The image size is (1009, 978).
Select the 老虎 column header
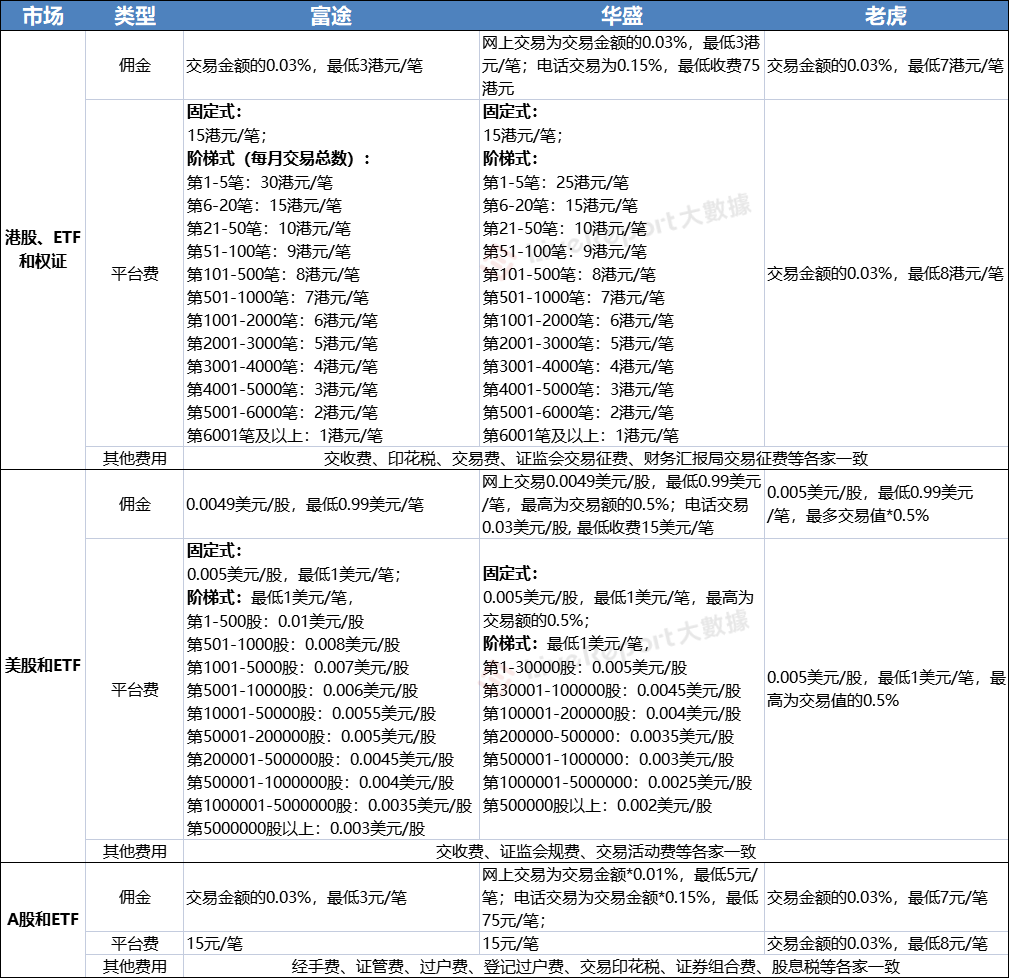(x=886, y=15)
